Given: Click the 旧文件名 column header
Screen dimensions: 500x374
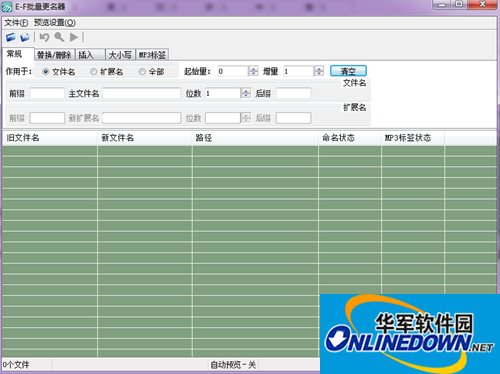Looking at the screenshot, I should (x=50, y=138).
